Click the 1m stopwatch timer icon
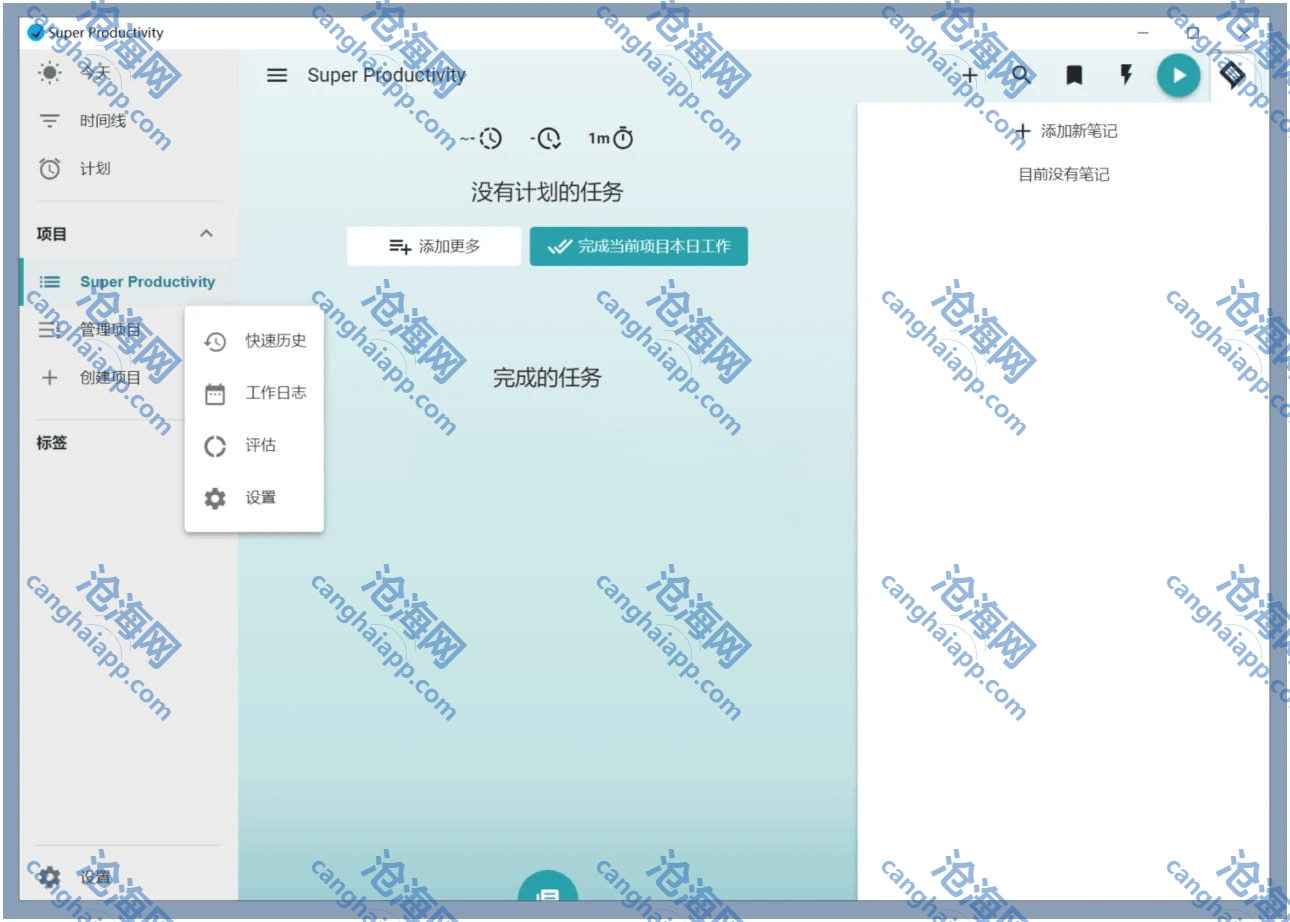The height and width of the screenshot is (922, 1290). [612, 138]
